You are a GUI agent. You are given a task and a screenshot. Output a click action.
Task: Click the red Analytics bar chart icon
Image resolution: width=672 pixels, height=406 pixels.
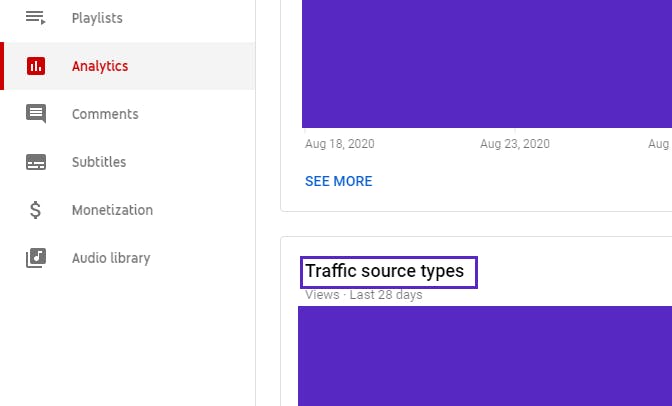click(36, 66)
